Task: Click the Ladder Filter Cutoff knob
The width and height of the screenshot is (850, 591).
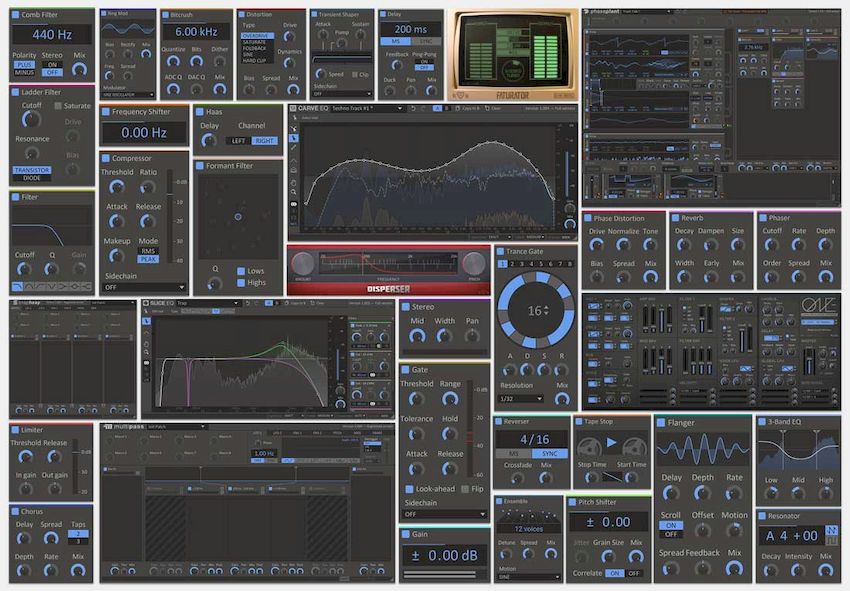Action: pyautogui.click(x=31, y=119)
